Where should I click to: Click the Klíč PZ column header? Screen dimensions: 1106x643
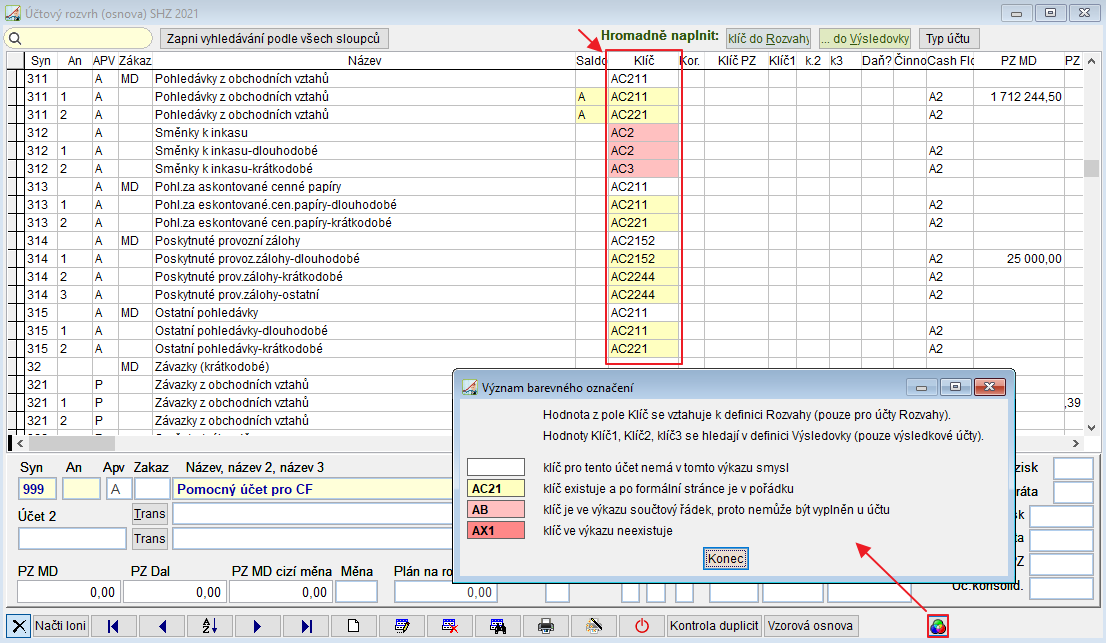click(x=736, y=61)
